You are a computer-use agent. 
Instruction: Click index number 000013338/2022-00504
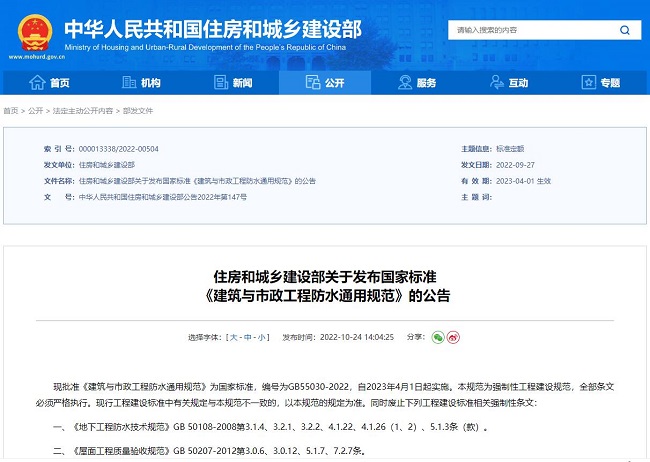pyautogui.click(x=119, y=149)
